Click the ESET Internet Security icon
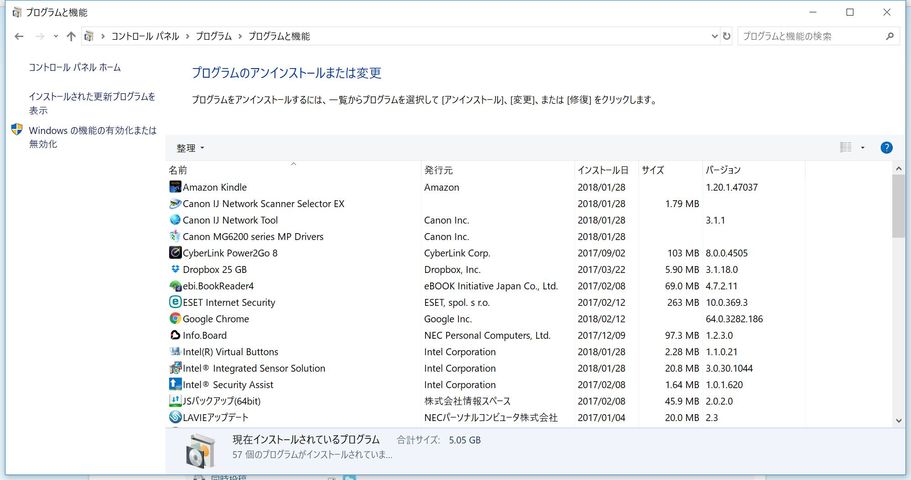The height and width of the screenshot is (480, 911). pos(175,302)
